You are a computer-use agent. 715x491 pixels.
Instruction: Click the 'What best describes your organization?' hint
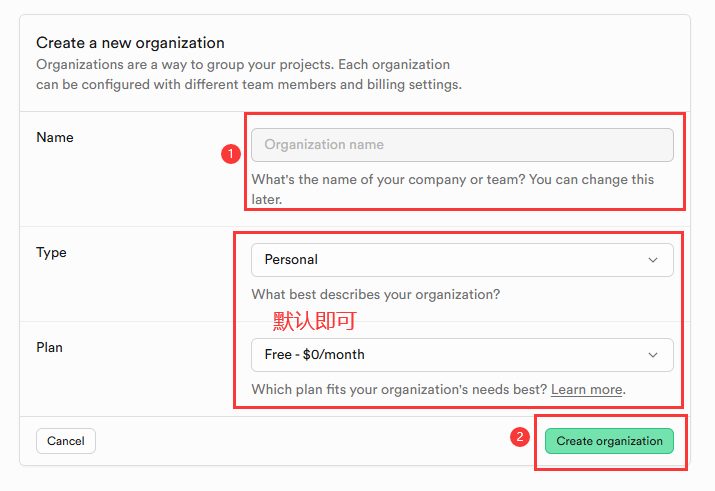[x=376, y=295]
